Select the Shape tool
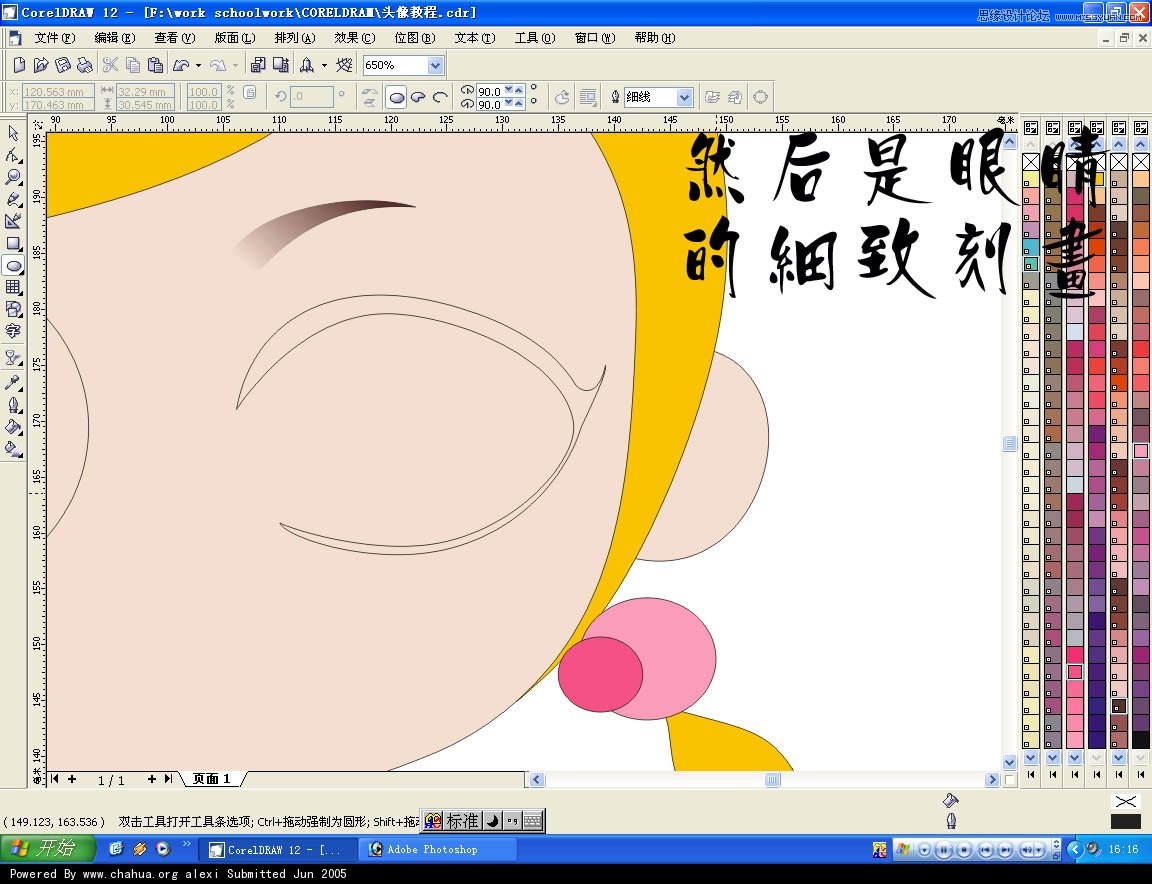The width and height of the screenshot is (1152, 884). click(14, 156)
